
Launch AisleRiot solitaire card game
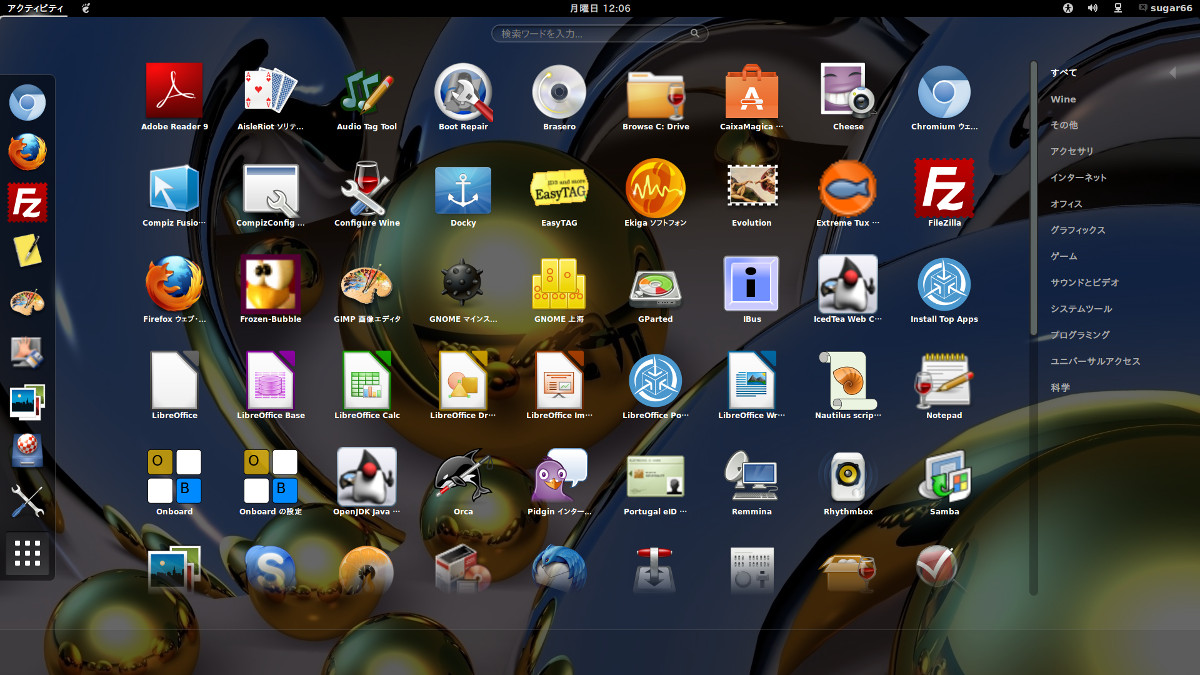point(271,91)
